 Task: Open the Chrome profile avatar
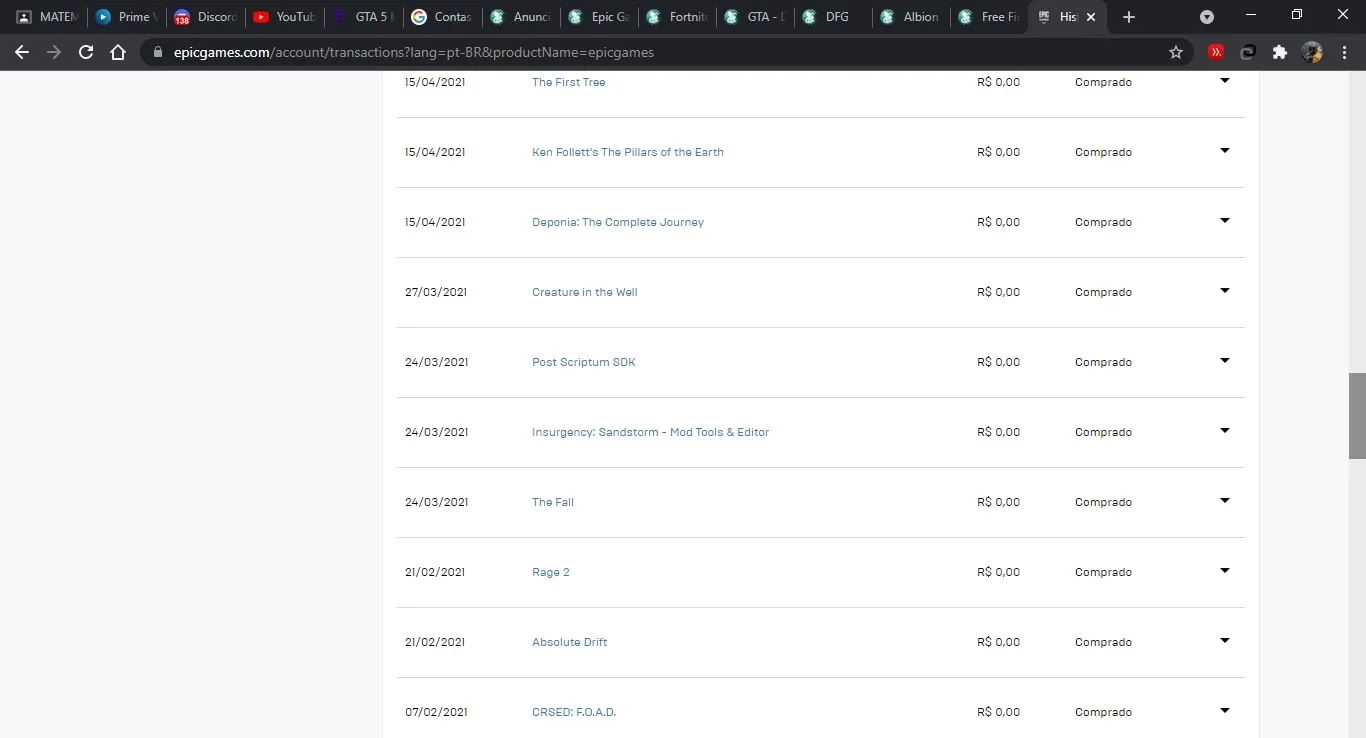click(1312, 52)
